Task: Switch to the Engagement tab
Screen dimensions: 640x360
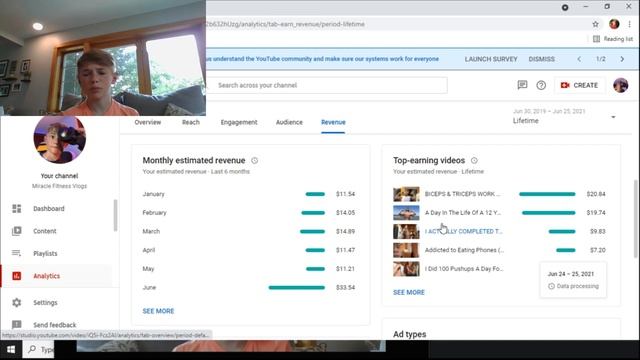Action: point(239,122)
